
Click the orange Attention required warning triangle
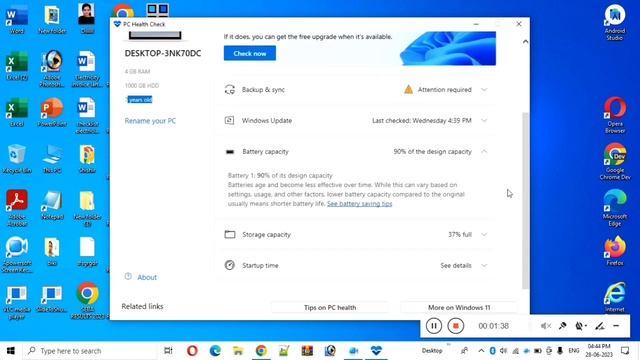pyautogui.click(x=408, y=89)
